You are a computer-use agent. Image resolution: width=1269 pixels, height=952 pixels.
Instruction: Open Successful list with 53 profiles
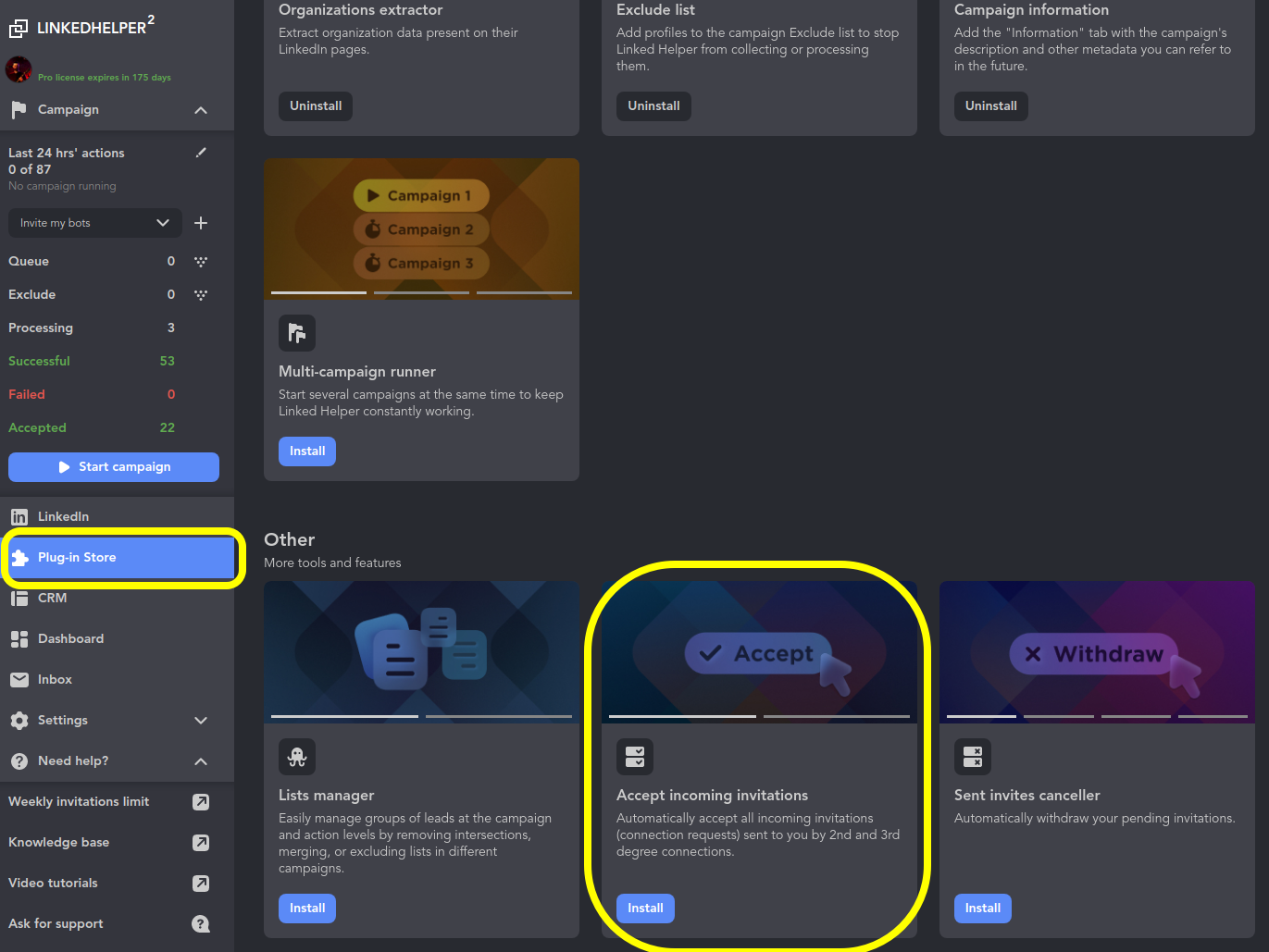[x=92, y=362]
